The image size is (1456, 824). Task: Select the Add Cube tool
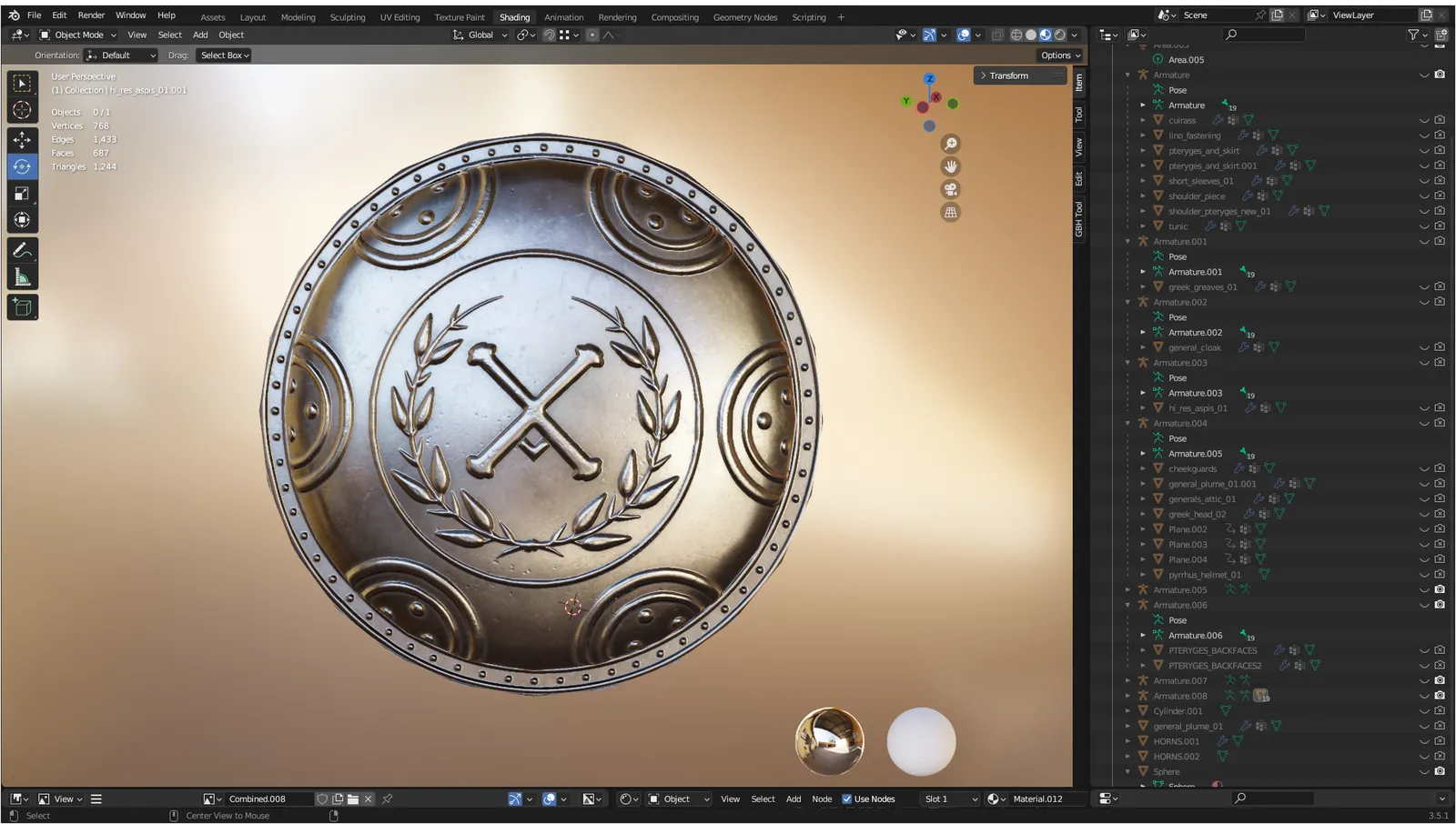coord(22,307)
